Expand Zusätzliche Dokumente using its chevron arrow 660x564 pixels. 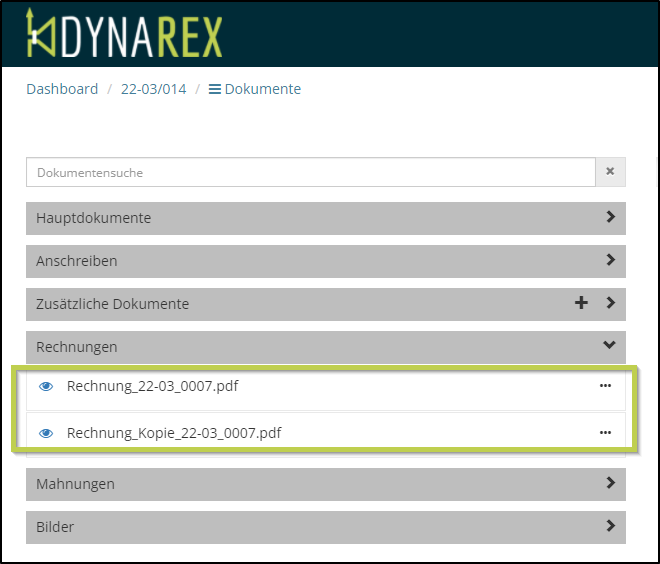click(x=610, y=303)
